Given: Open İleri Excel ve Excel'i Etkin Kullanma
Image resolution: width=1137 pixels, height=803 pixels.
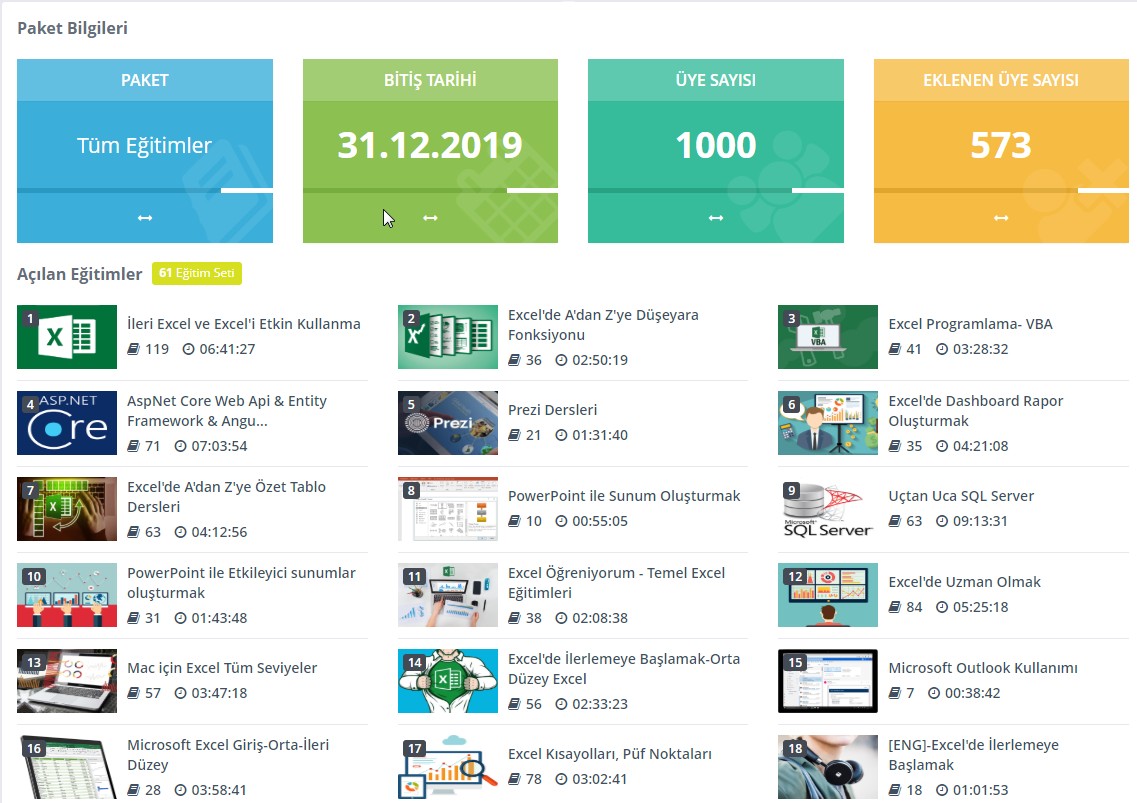Looking at the screenshot, I should [x=243, y=324].
